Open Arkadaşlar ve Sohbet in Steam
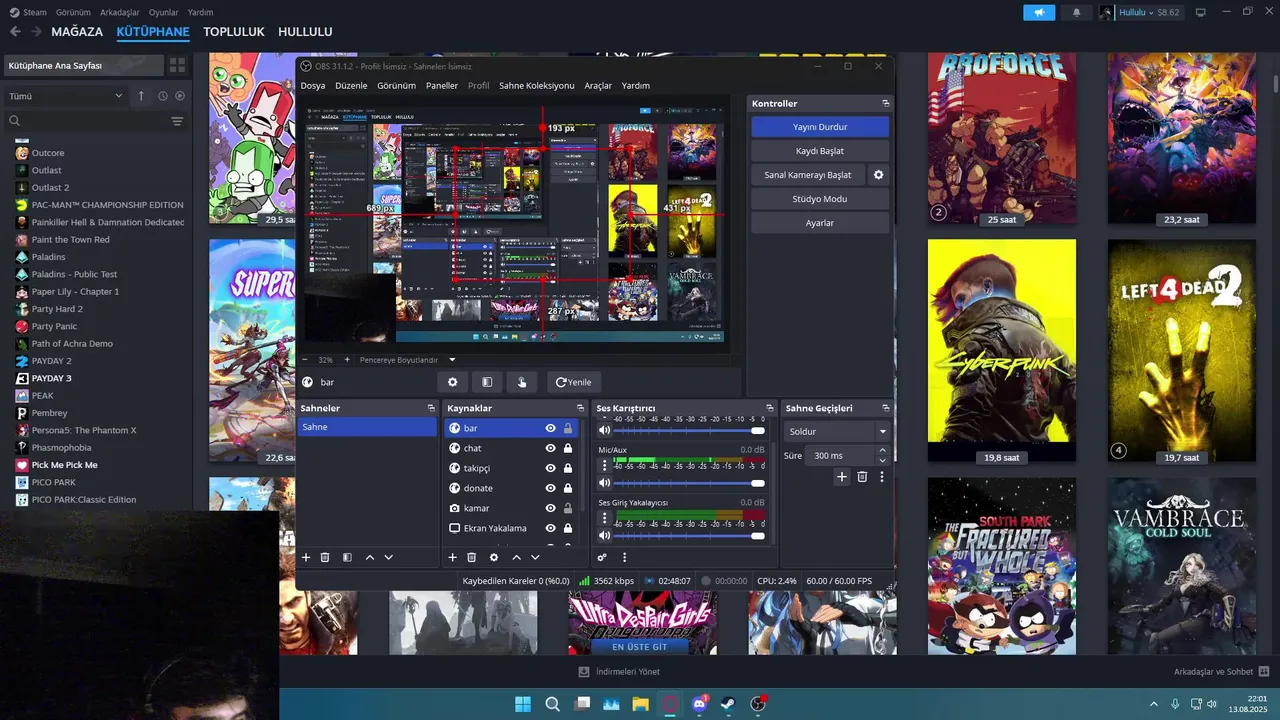The height and width of the screenshot is (720, 1280). tap(1221, 672)
